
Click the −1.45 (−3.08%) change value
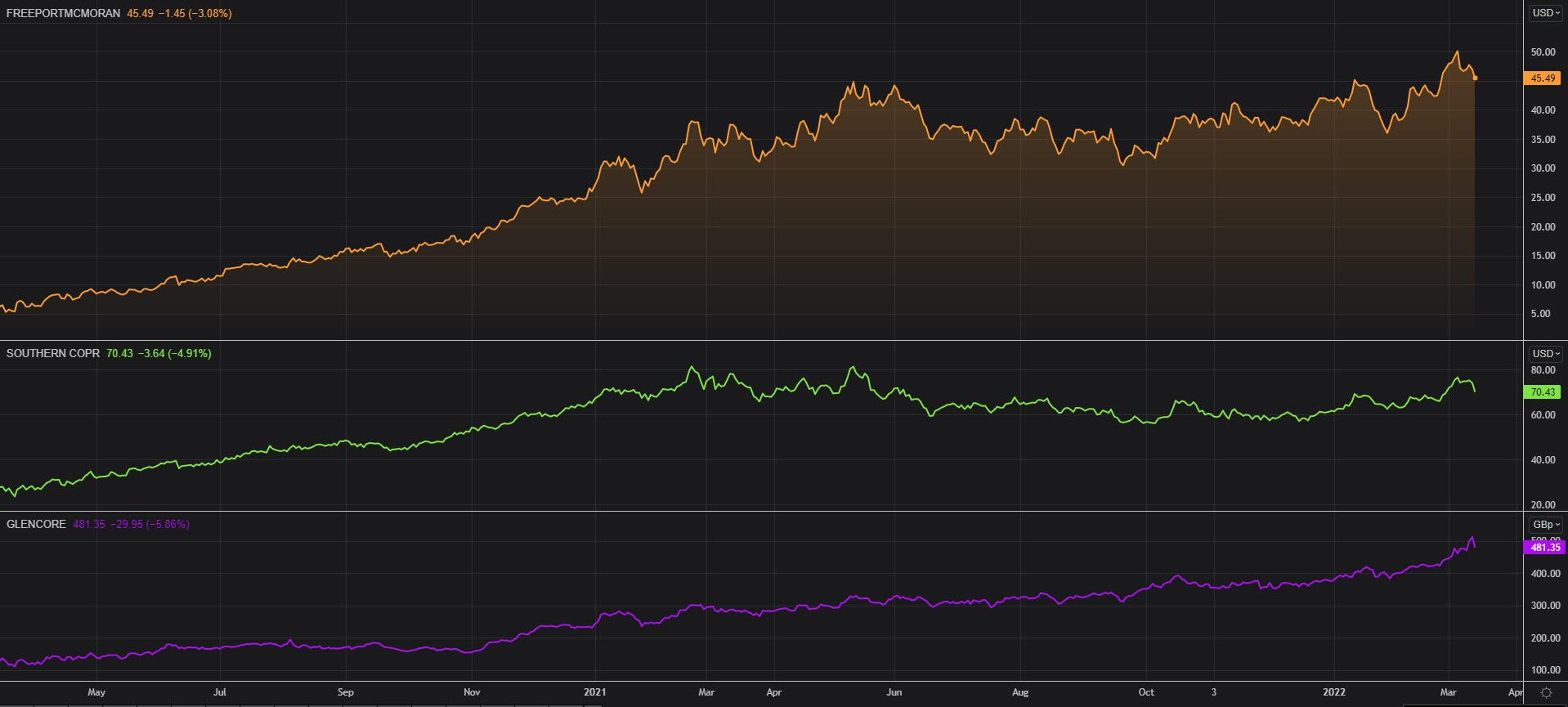point(196,14)
